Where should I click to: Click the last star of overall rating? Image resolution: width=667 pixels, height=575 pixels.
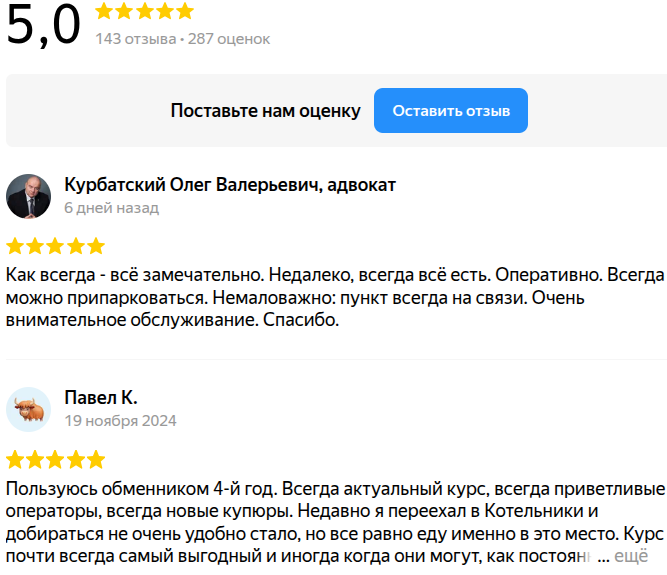click(185, 12)
